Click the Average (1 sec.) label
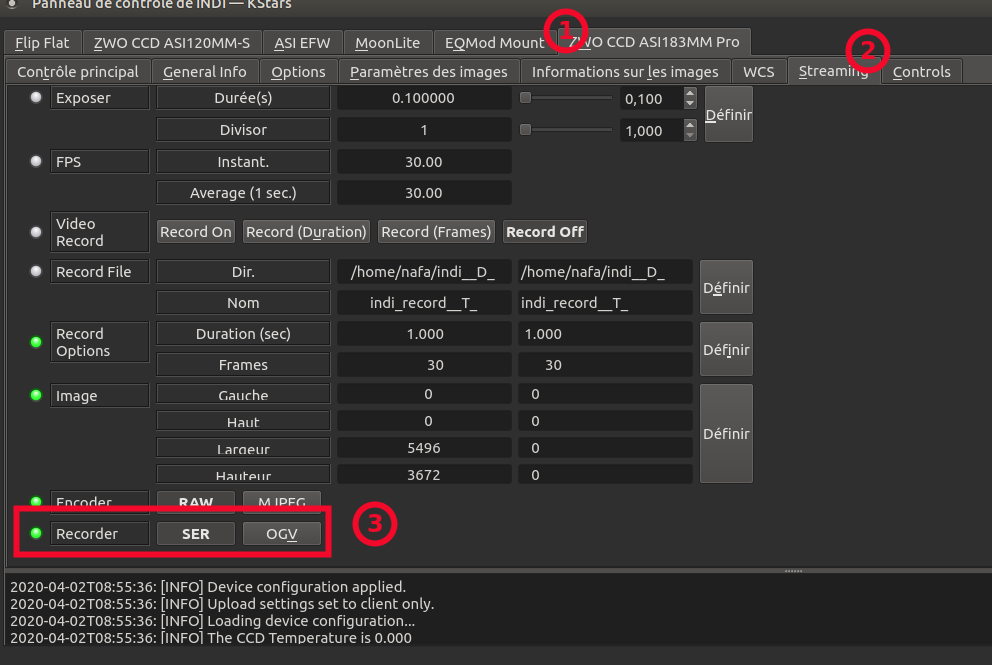Viewport: 992px width, 665px height. 243,192
